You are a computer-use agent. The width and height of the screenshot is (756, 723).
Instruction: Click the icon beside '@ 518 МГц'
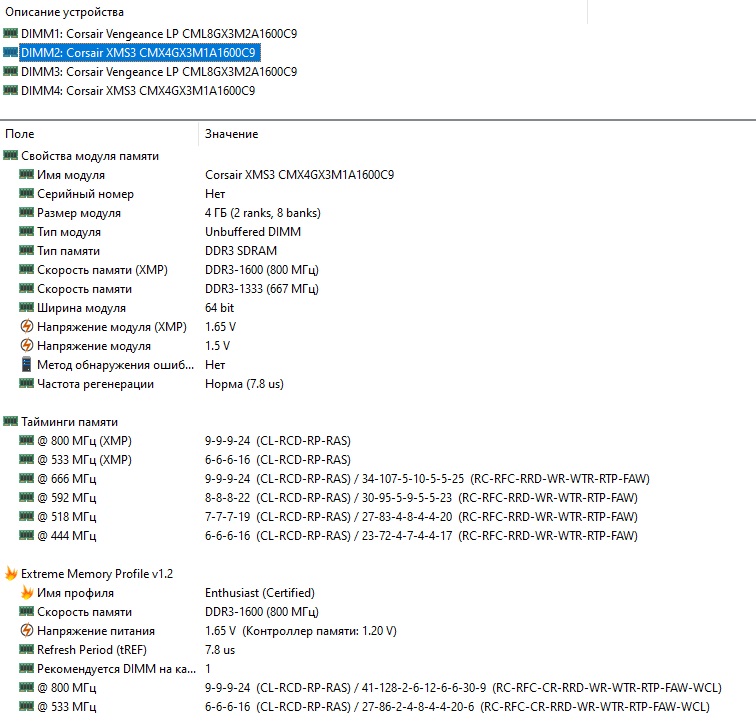coord(27,516)
